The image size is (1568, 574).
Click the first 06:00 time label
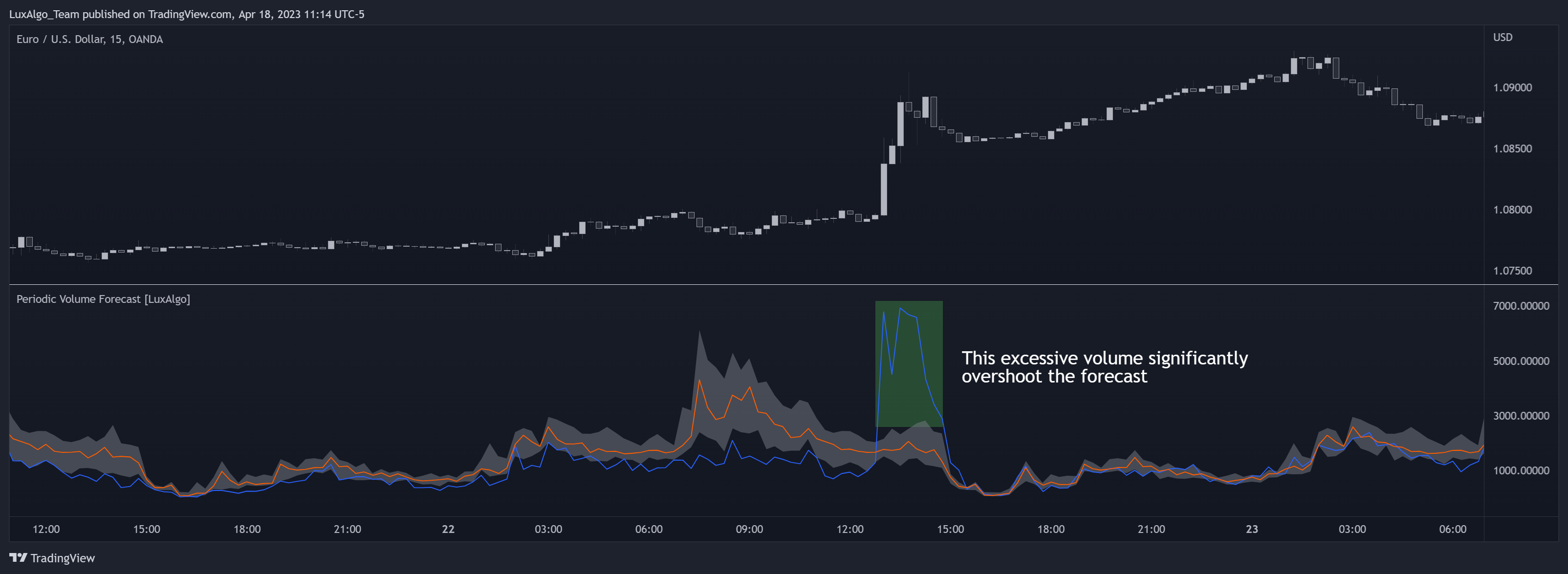coord(649,529)
